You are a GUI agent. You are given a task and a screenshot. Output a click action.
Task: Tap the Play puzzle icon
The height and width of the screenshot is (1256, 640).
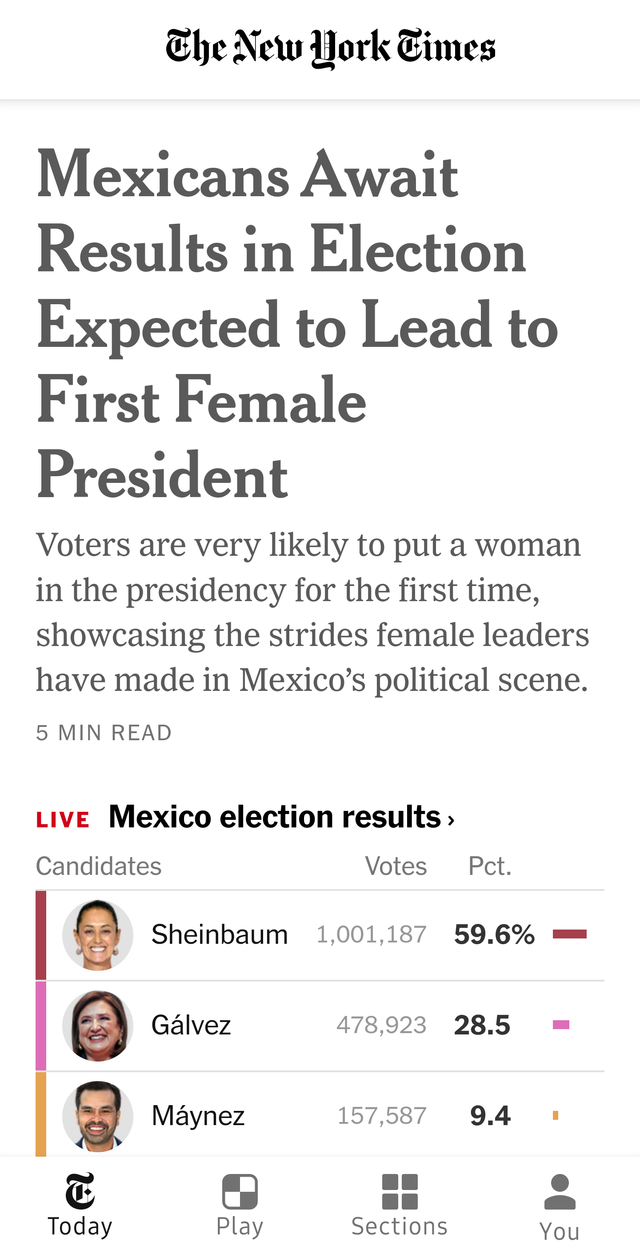click(x=240, y=1191)
